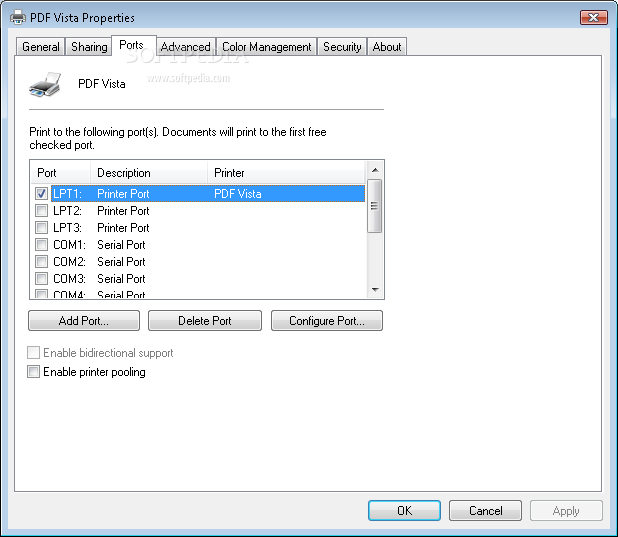
Task: Check the LPT2 port checkbox
Action: (41, 211)
